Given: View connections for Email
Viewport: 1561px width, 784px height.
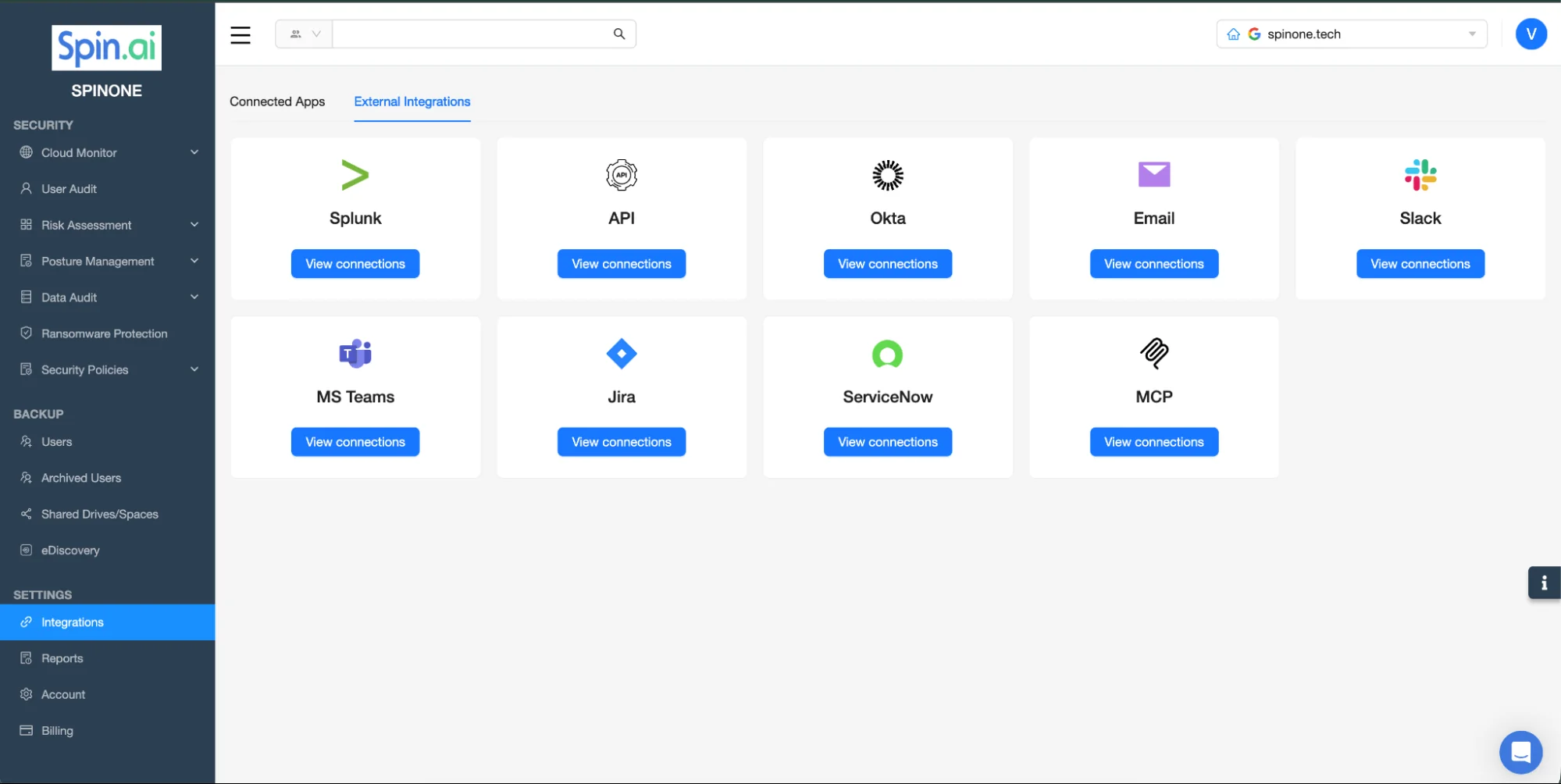Looking at the screenshot, I should (1154, 264).
